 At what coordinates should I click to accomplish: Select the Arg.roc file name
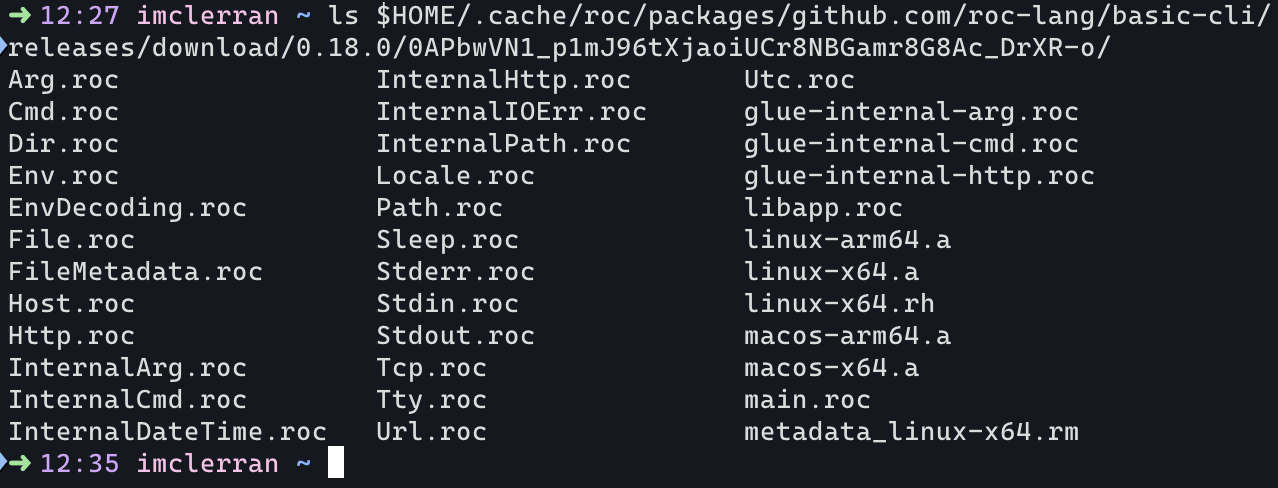tap(63, 81)
